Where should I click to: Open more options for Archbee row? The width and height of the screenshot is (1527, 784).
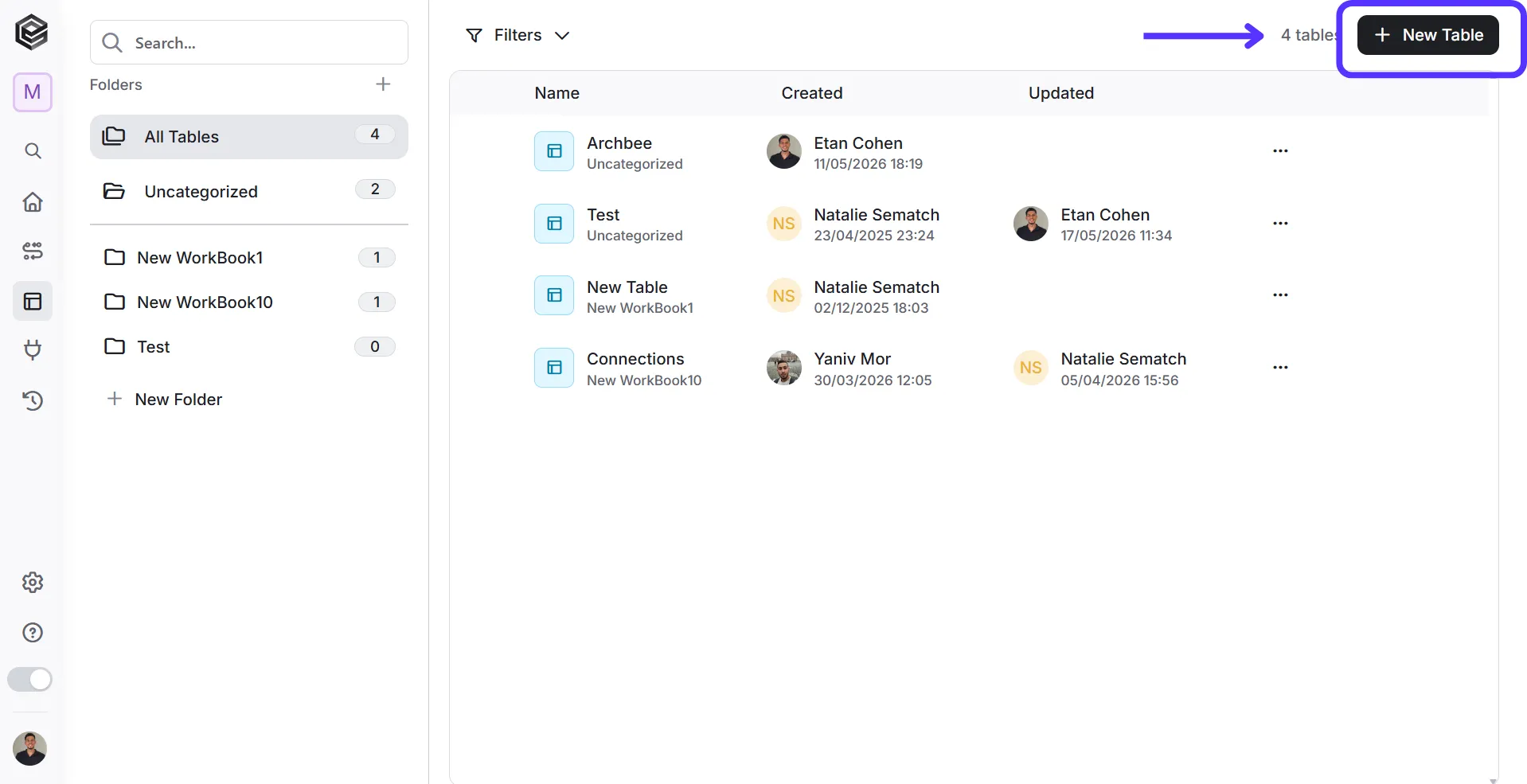pos(1280,150)
